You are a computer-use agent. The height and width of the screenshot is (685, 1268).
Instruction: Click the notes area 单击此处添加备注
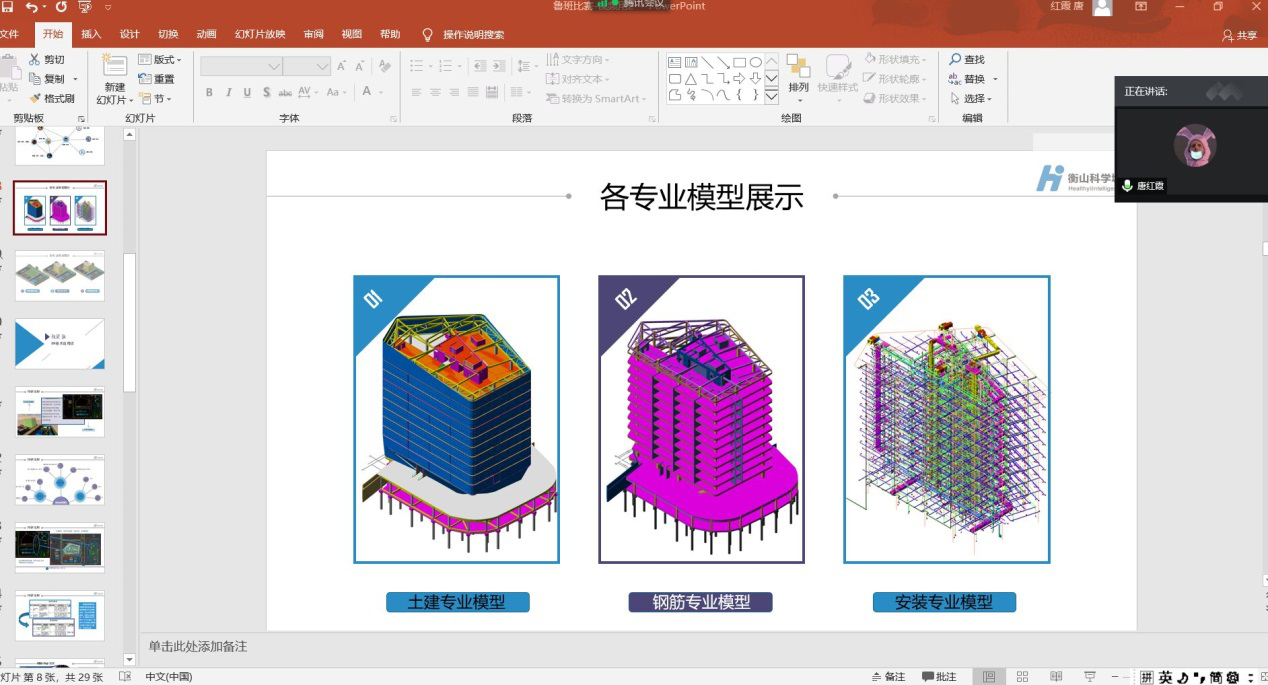pos(198,647)
